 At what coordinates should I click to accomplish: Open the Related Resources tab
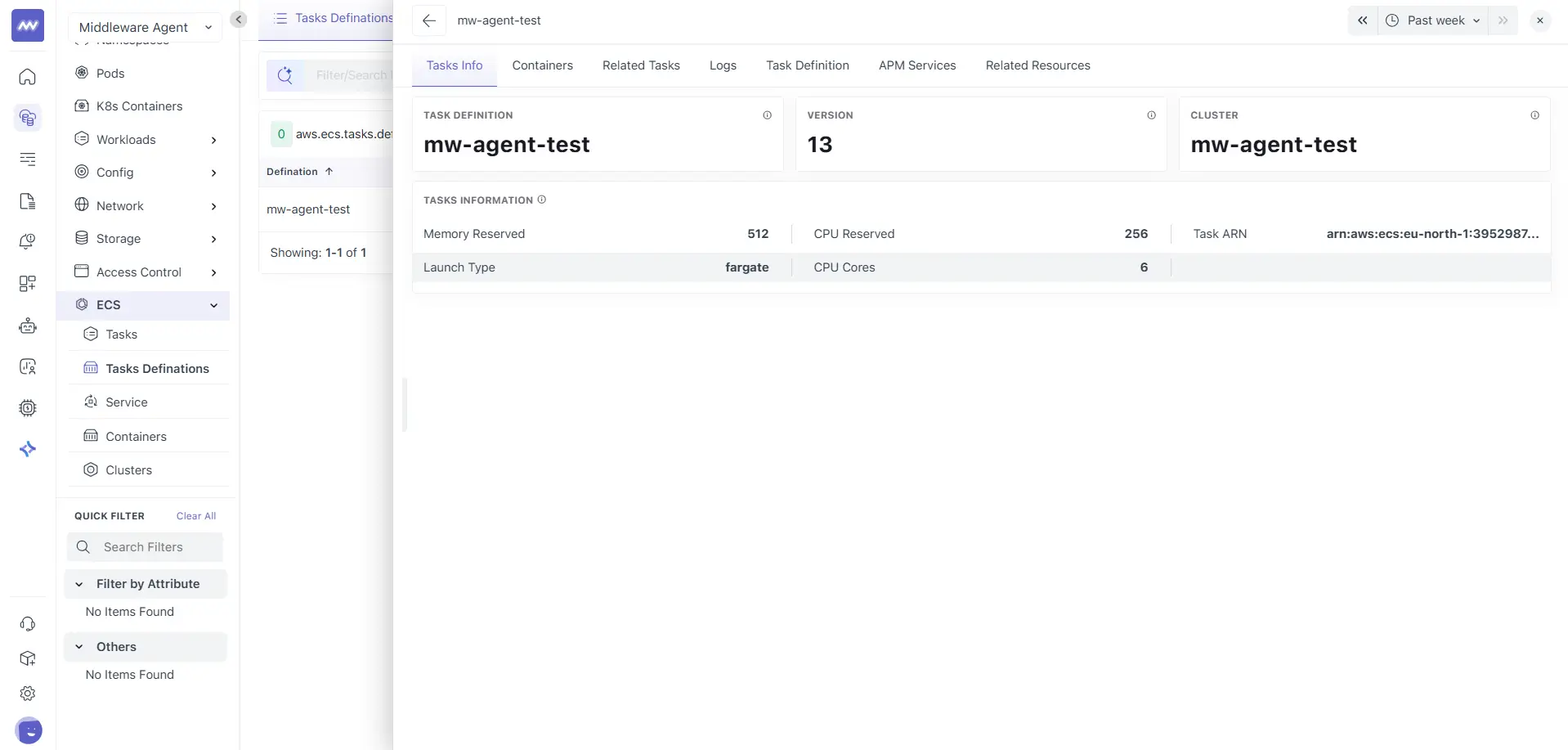(1038, 65)
